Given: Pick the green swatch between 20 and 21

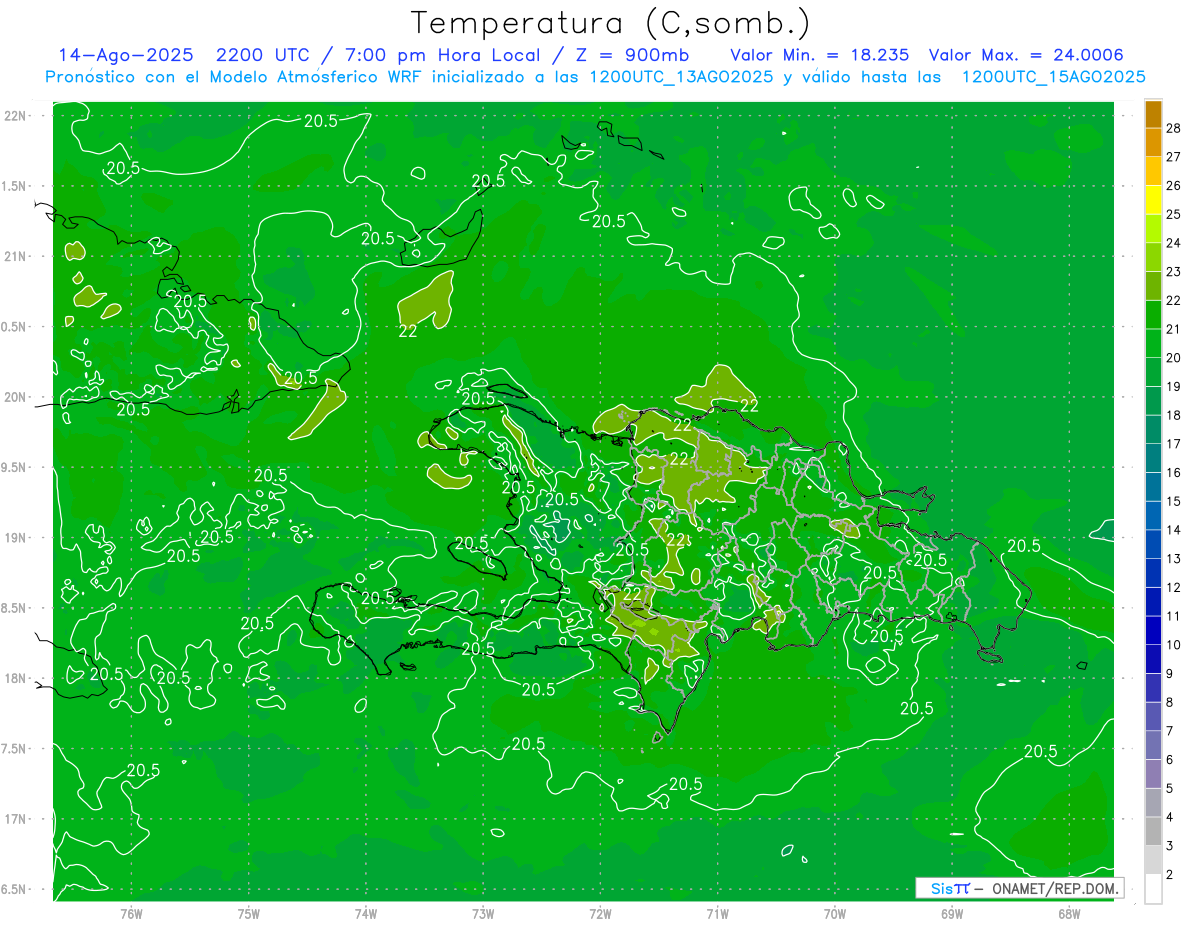Looking at the screenshot, I should click(1153, 344).
